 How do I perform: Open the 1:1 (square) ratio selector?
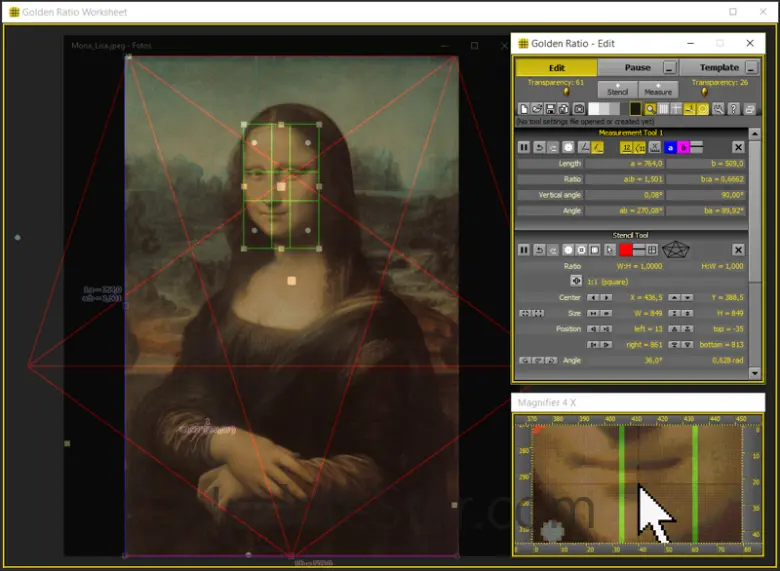pyautogui.click(x=576, y=281)
